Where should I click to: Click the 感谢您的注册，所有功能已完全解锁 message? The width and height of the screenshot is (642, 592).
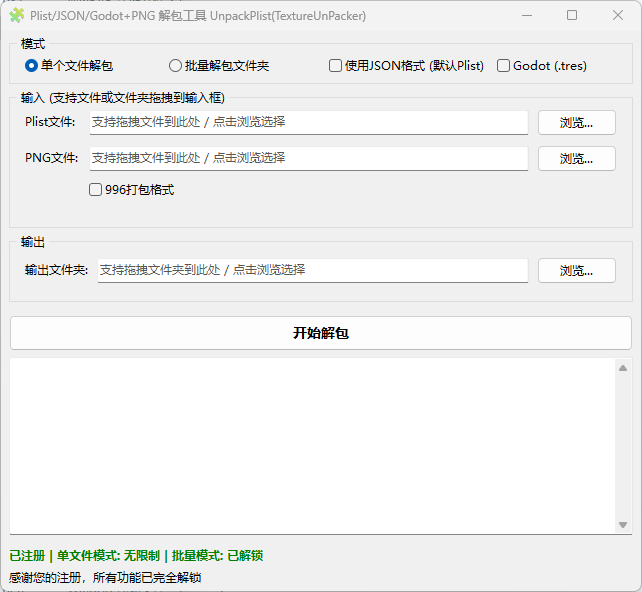click(x=105, y=578)
